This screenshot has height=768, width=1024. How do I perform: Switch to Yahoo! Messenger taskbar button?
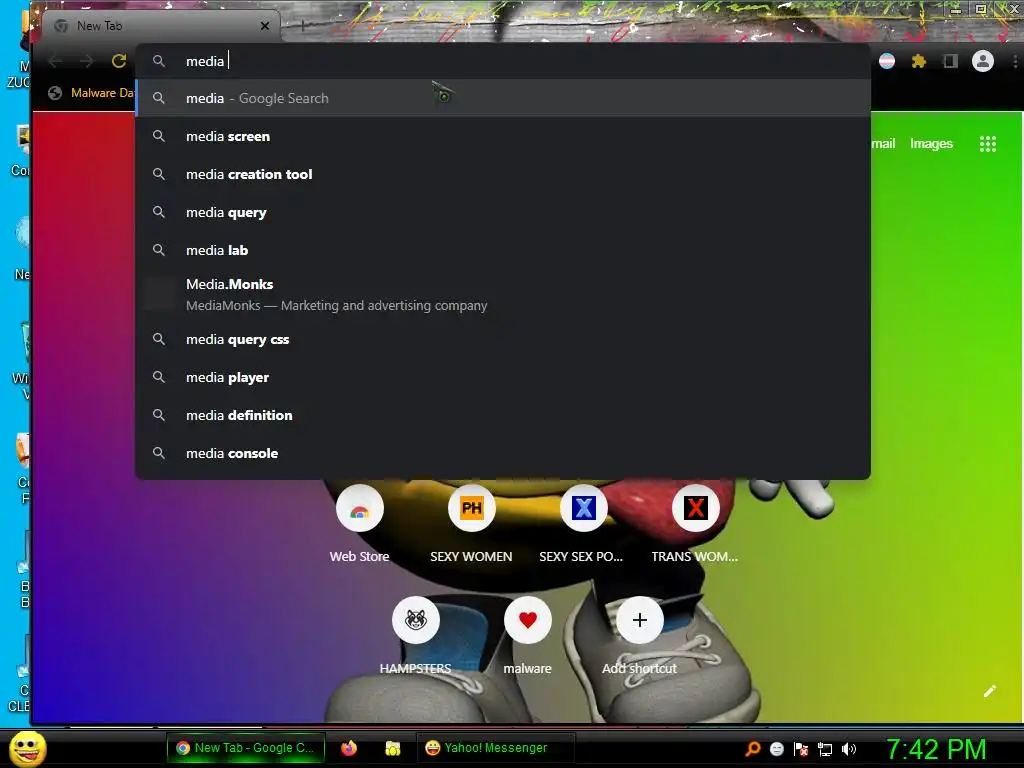[495, 748]
